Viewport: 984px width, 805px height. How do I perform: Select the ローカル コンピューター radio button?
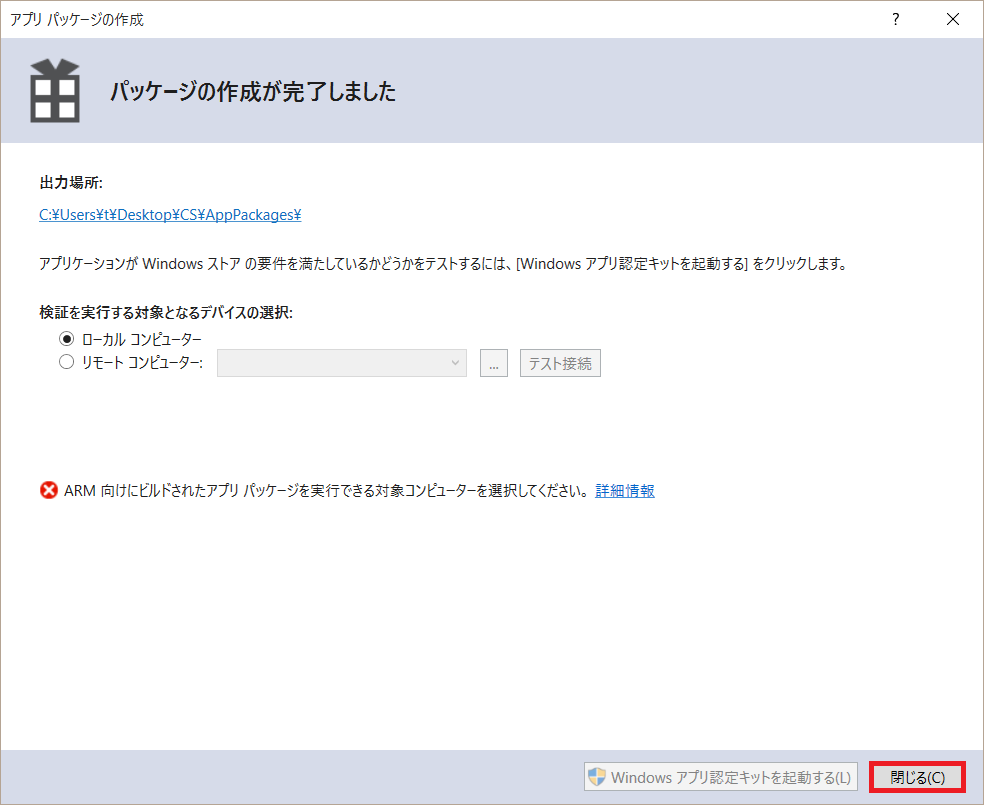[x=66, y=338]
